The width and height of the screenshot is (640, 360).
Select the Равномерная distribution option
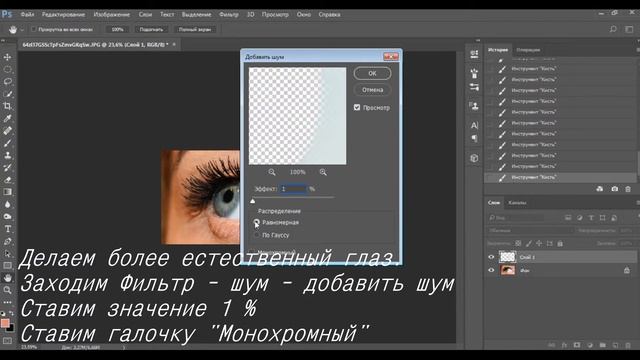tap(256, 222)
